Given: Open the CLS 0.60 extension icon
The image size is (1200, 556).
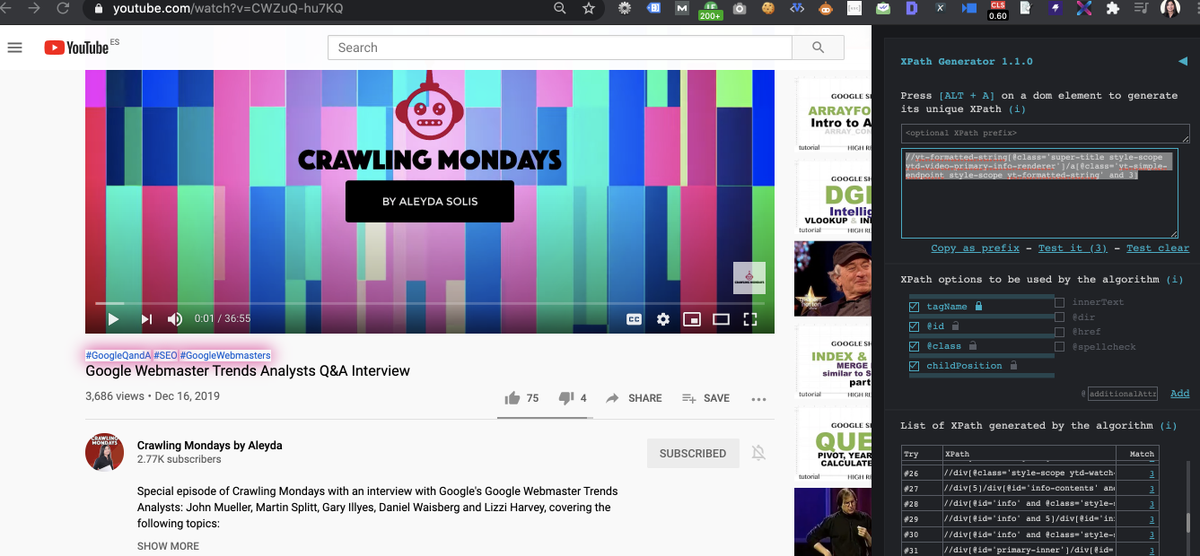Looking at the screenshot, I should coord(997,9).
